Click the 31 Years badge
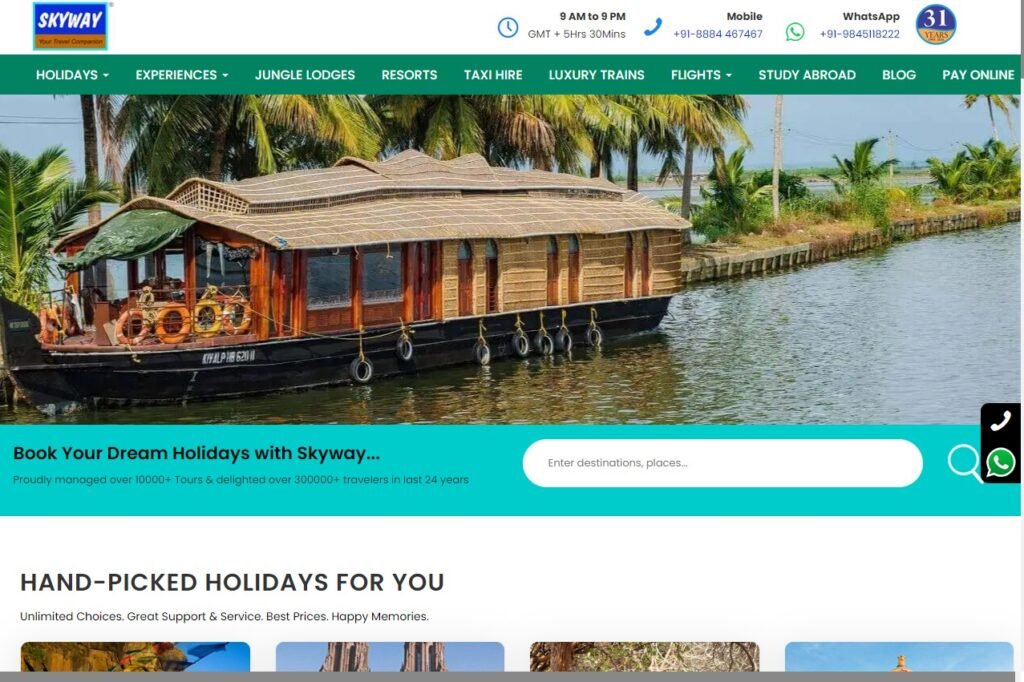1024x682 pixels. [936, 25]
